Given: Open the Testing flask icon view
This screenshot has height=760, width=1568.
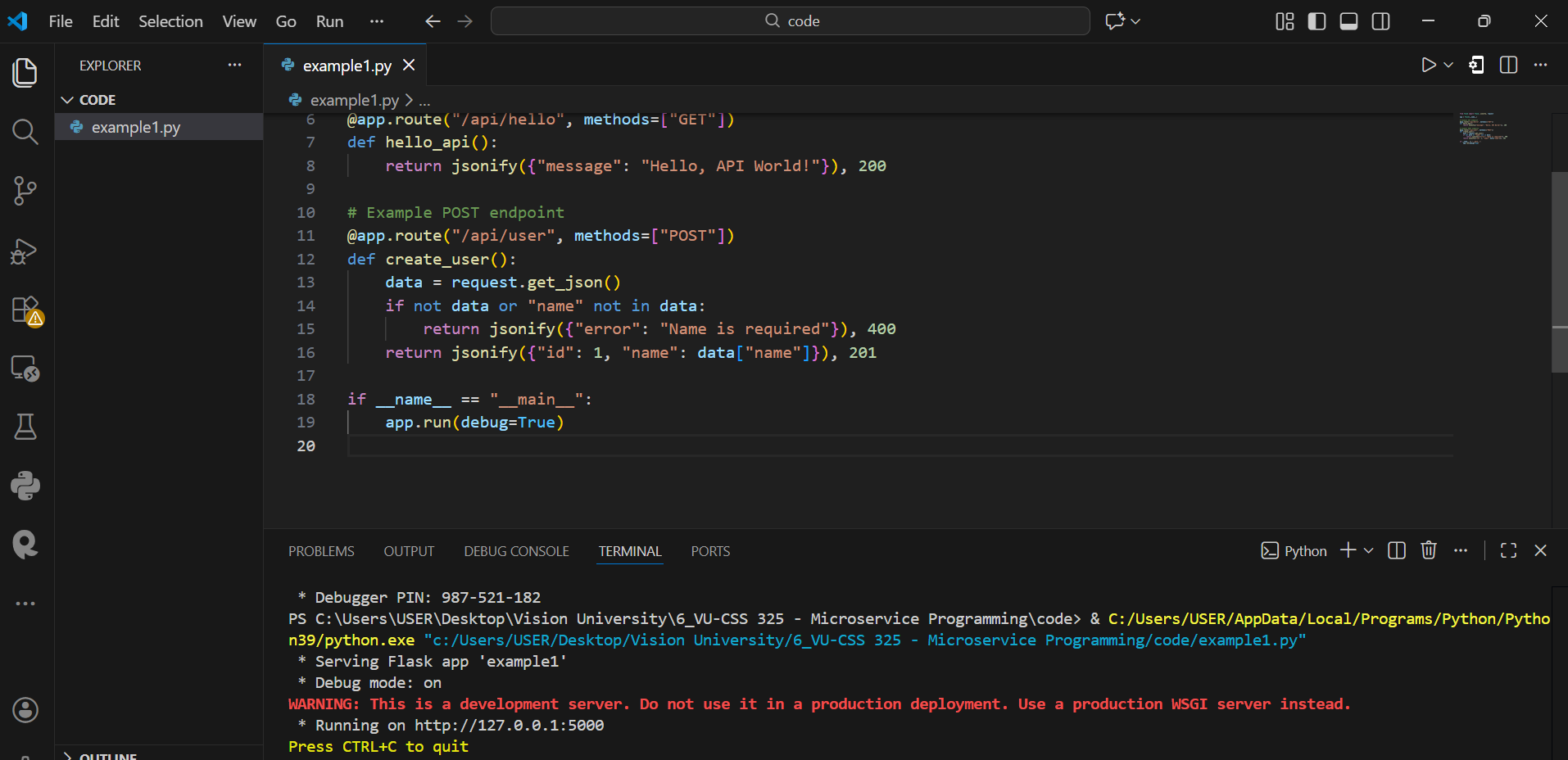Looking at the screenshot, I should tap(25, 427).
